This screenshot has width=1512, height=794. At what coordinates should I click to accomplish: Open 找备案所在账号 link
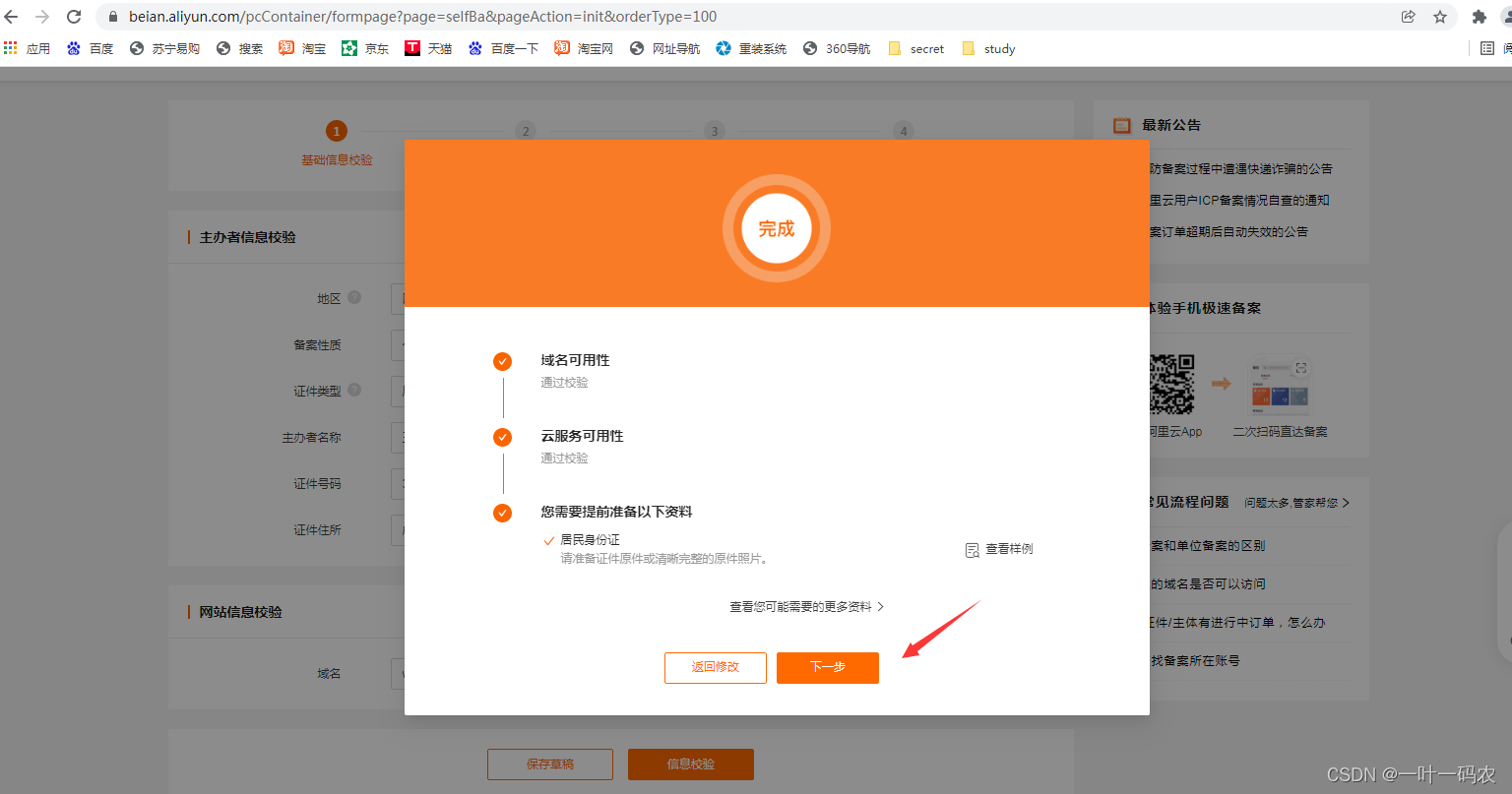click(x=1195, y=661)
